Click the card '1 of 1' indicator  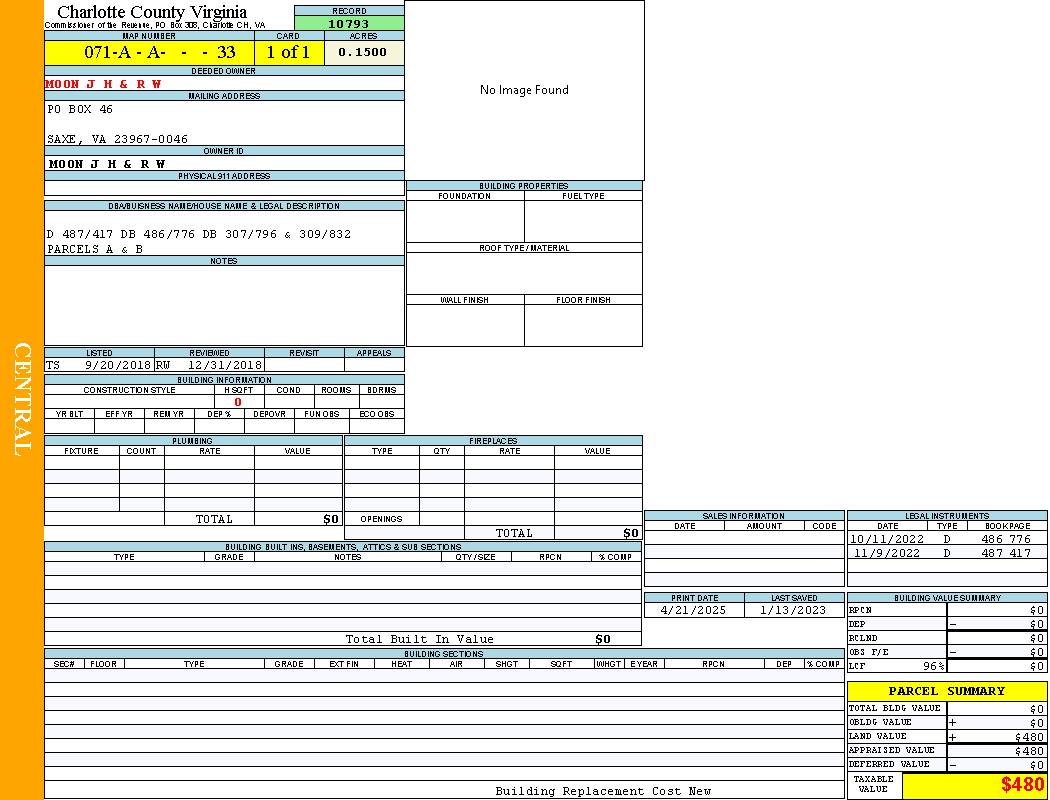(x=288, y=53)
